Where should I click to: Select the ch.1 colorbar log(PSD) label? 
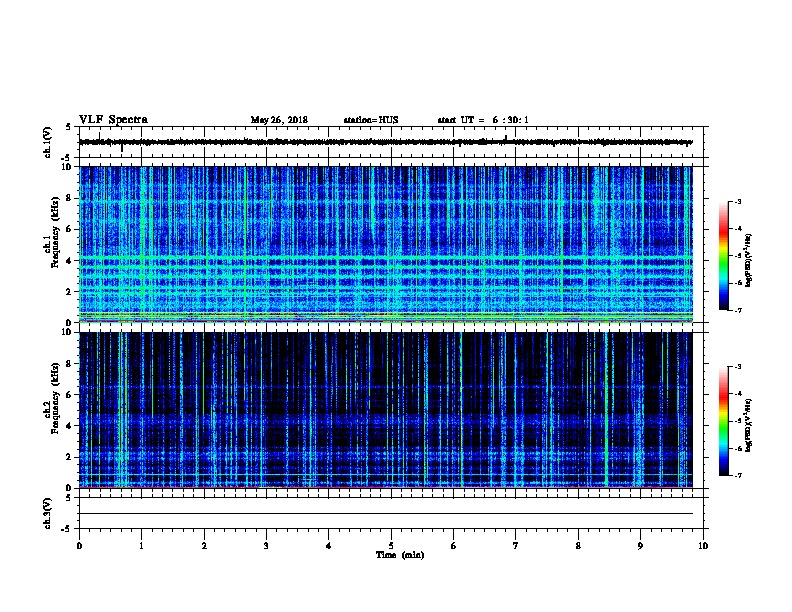(x=748, y=261)
